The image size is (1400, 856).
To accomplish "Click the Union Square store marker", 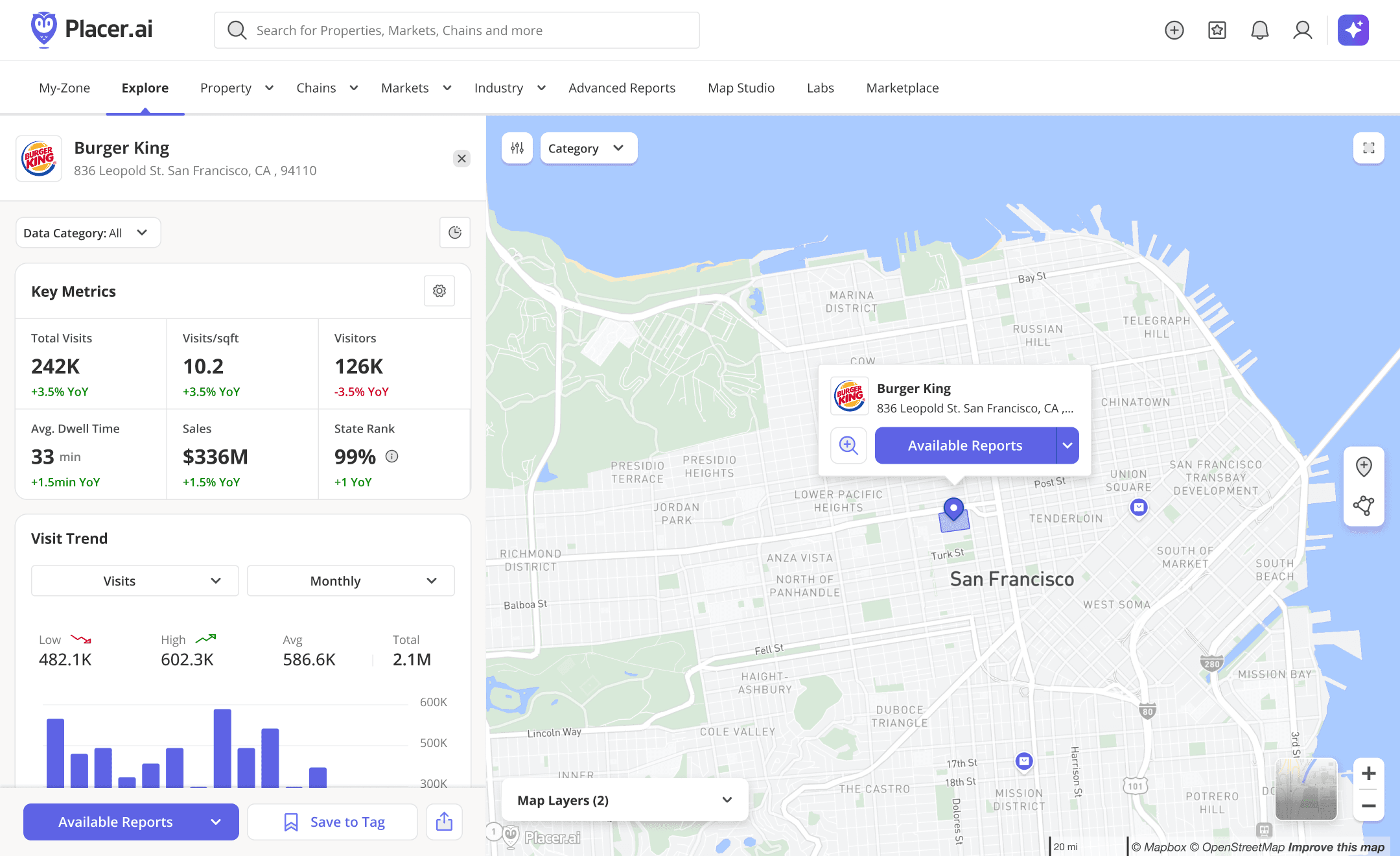I will [x=1139, y=508].
